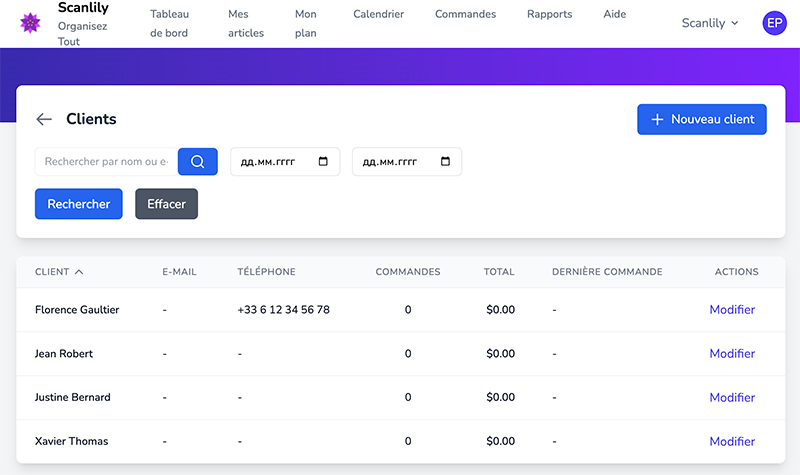Screen dimensions: 800x475
Task: Open the Mon plan page
Action: (306, 23)
